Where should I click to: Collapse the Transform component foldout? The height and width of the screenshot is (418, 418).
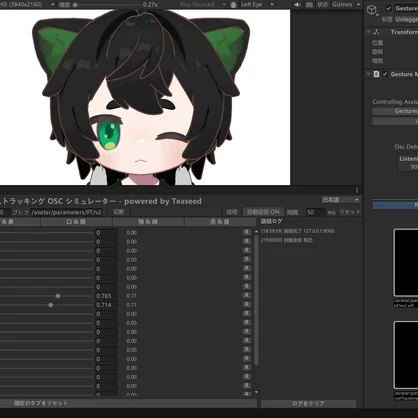tap(369, 32)
